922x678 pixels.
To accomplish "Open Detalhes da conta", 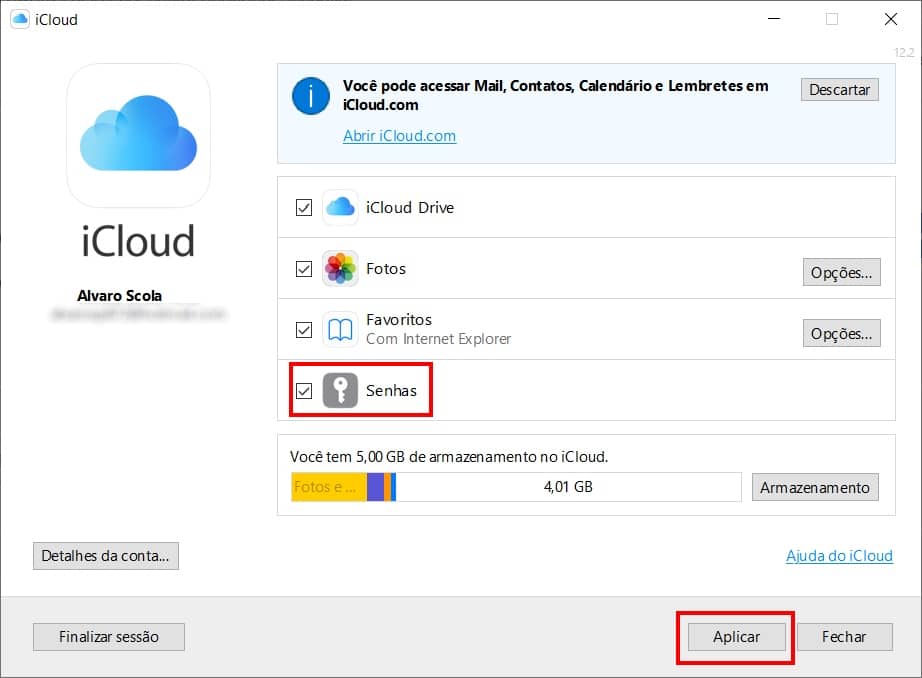I will click(106, 556).
